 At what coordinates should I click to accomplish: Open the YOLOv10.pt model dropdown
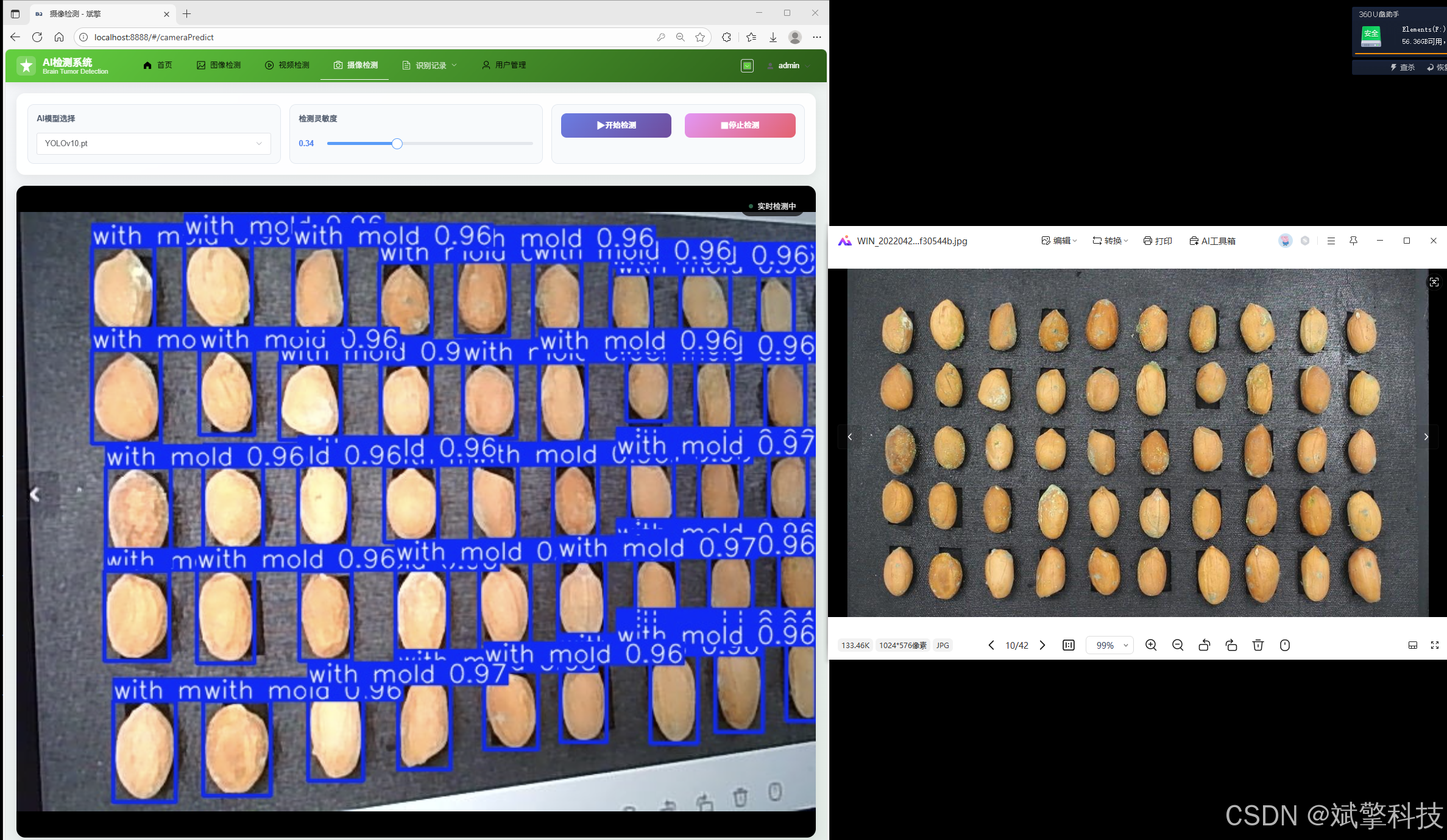(154, 143)
